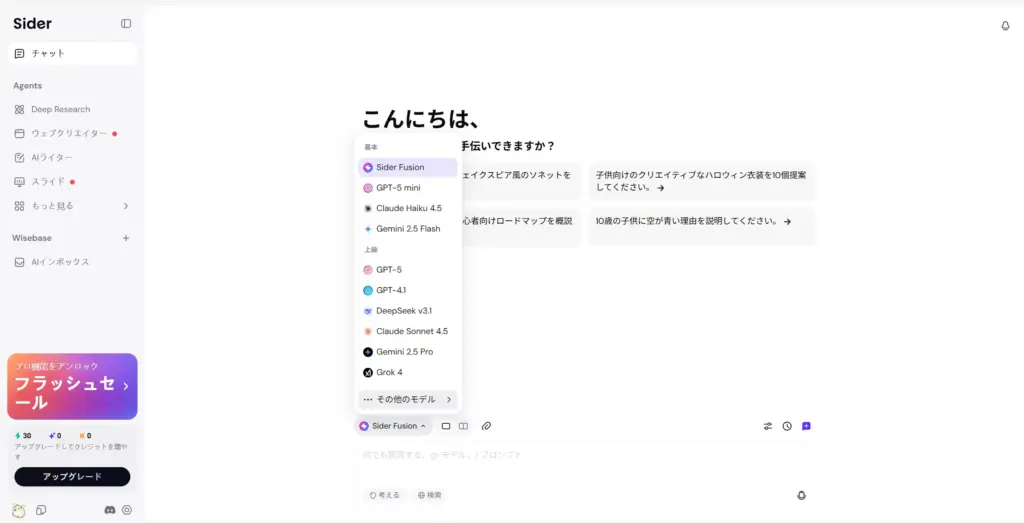
Task: Open the フラッシュセール promotion banner
Action: pos(72,387)
